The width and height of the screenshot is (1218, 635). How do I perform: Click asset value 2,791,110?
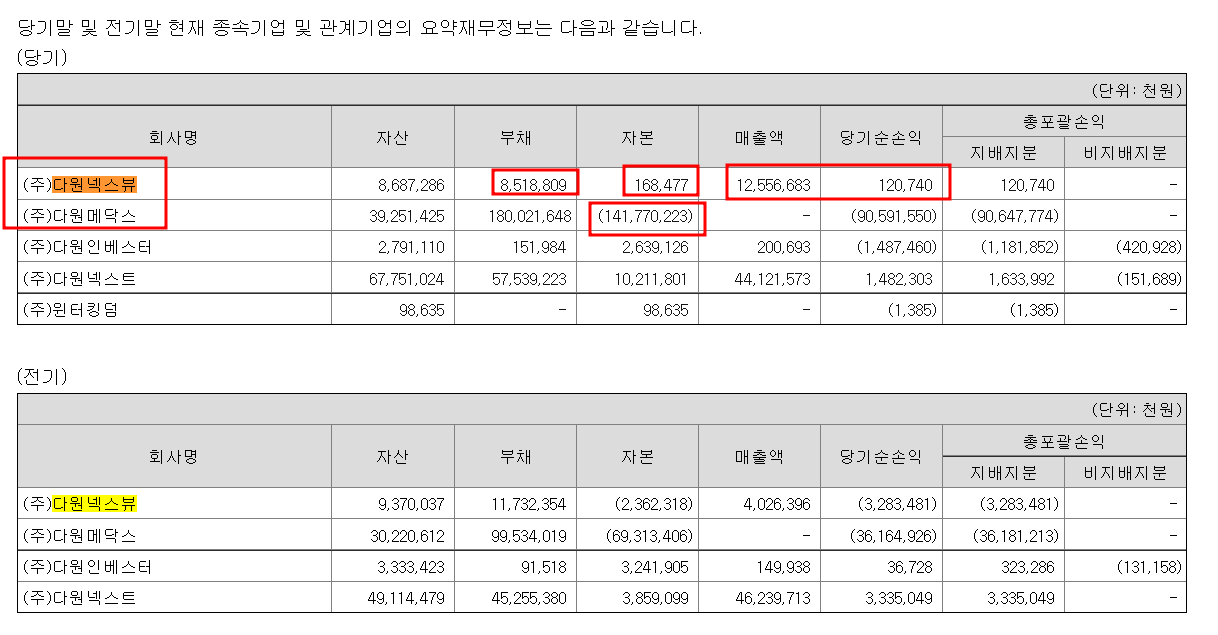(x=411, y=247)
